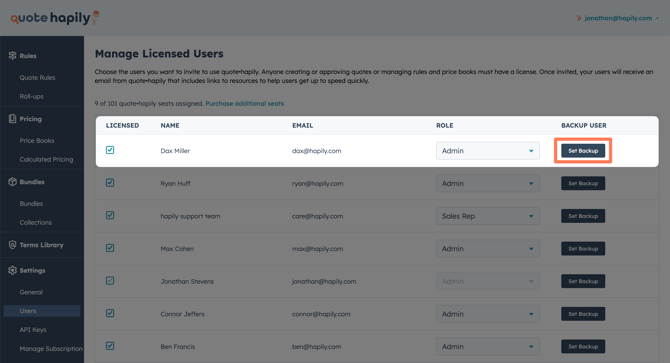Open API Keys in the sidebar

(x=33, y=330)
